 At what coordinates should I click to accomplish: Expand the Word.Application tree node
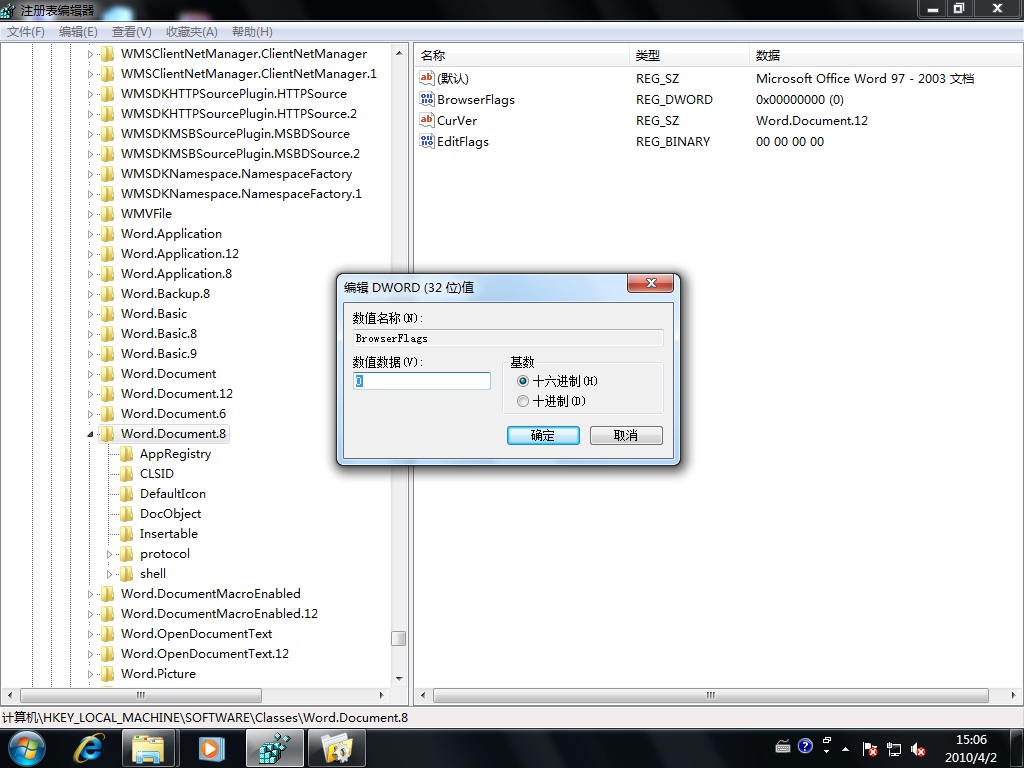(x=90, y=234)
